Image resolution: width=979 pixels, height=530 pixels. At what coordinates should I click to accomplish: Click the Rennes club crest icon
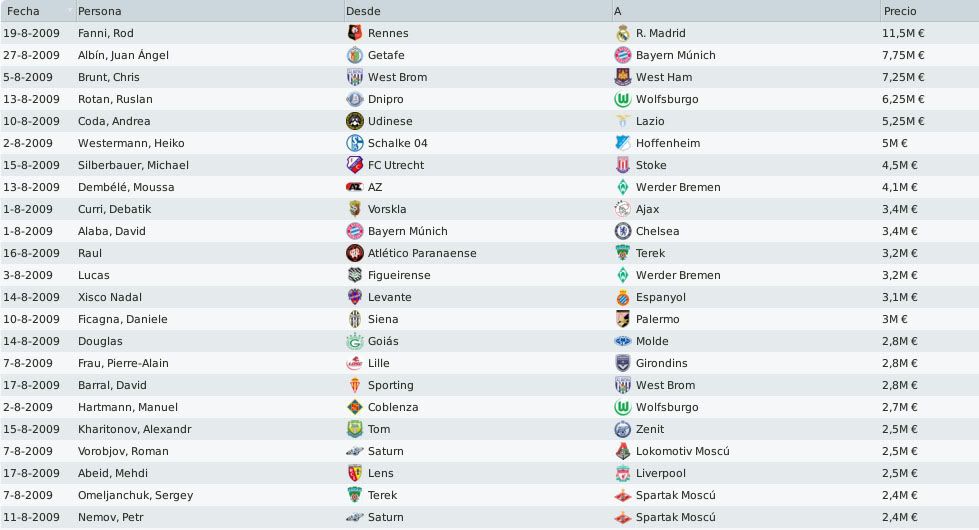(355, 33)
